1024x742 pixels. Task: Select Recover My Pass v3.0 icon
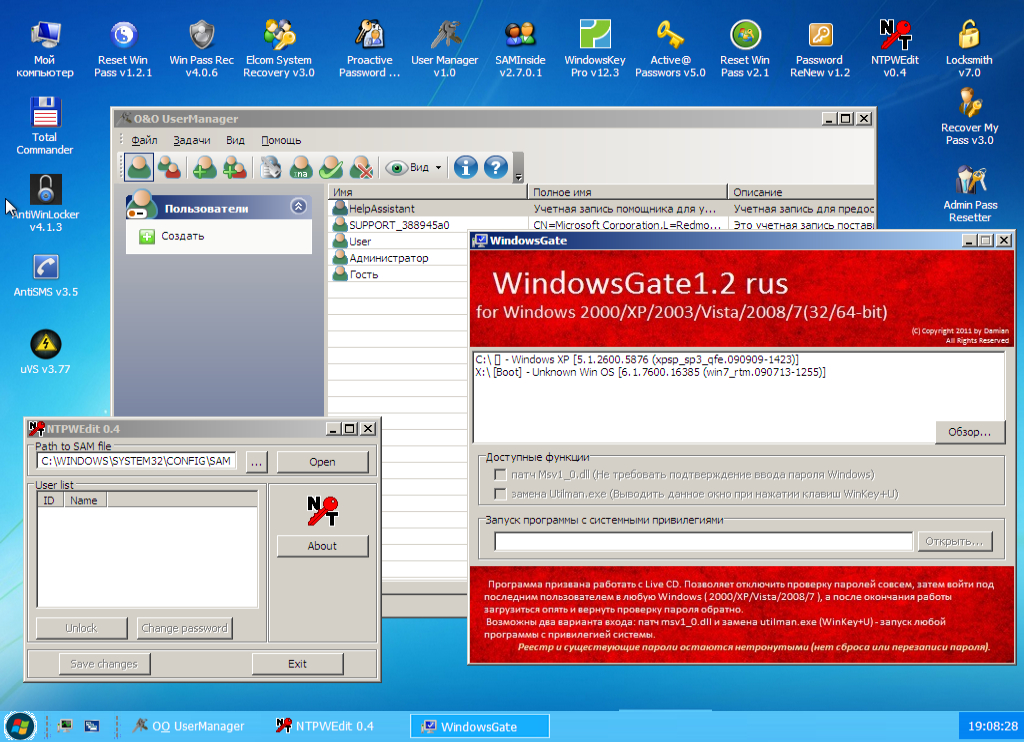pos(970,118)
